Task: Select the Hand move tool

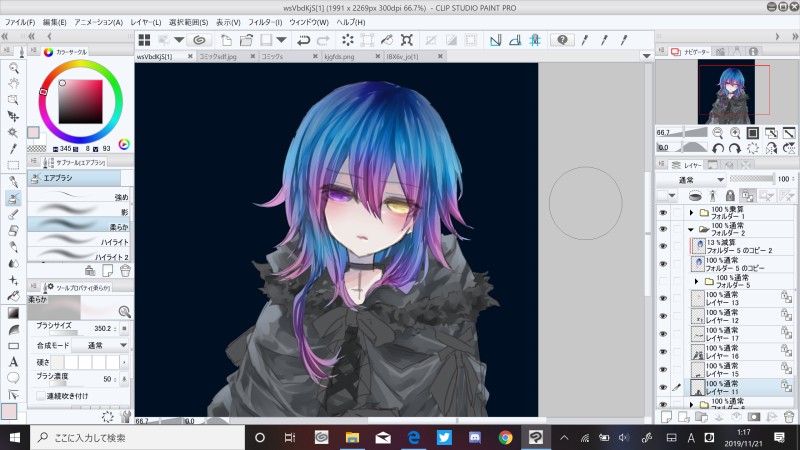Action: pos(14,84)
